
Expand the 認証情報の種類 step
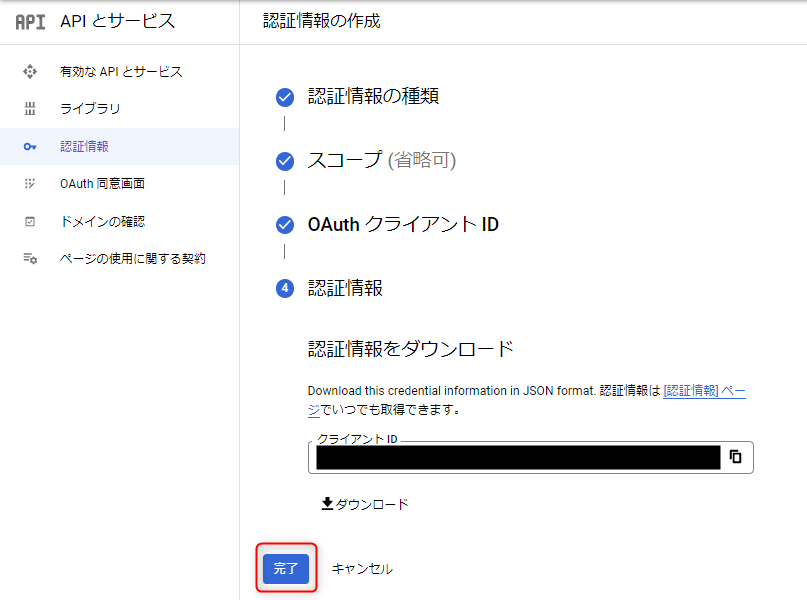[372, 96]
